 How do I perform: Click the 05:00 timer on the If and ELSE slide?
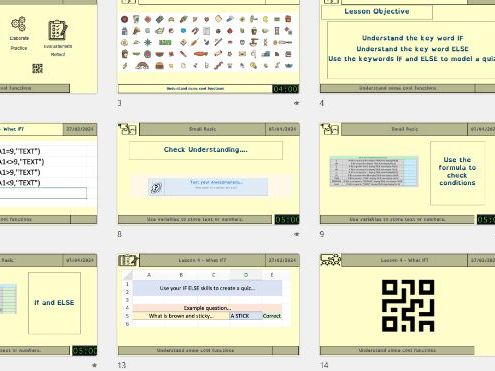tap(85, 351)
